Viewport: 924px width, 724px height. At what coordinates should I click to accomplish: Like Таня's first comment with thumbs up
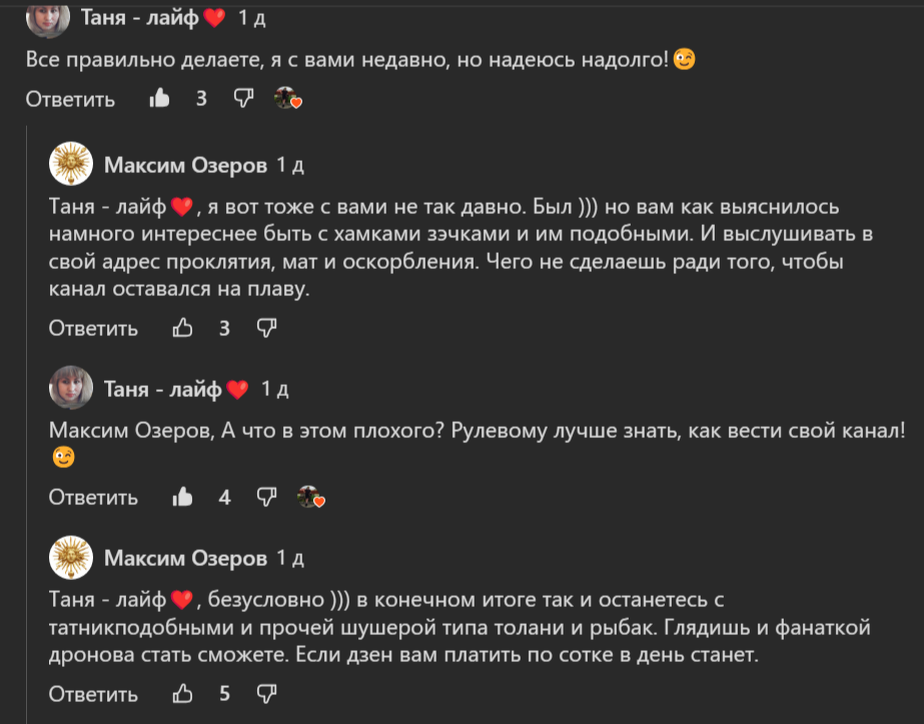coord(160,99)
